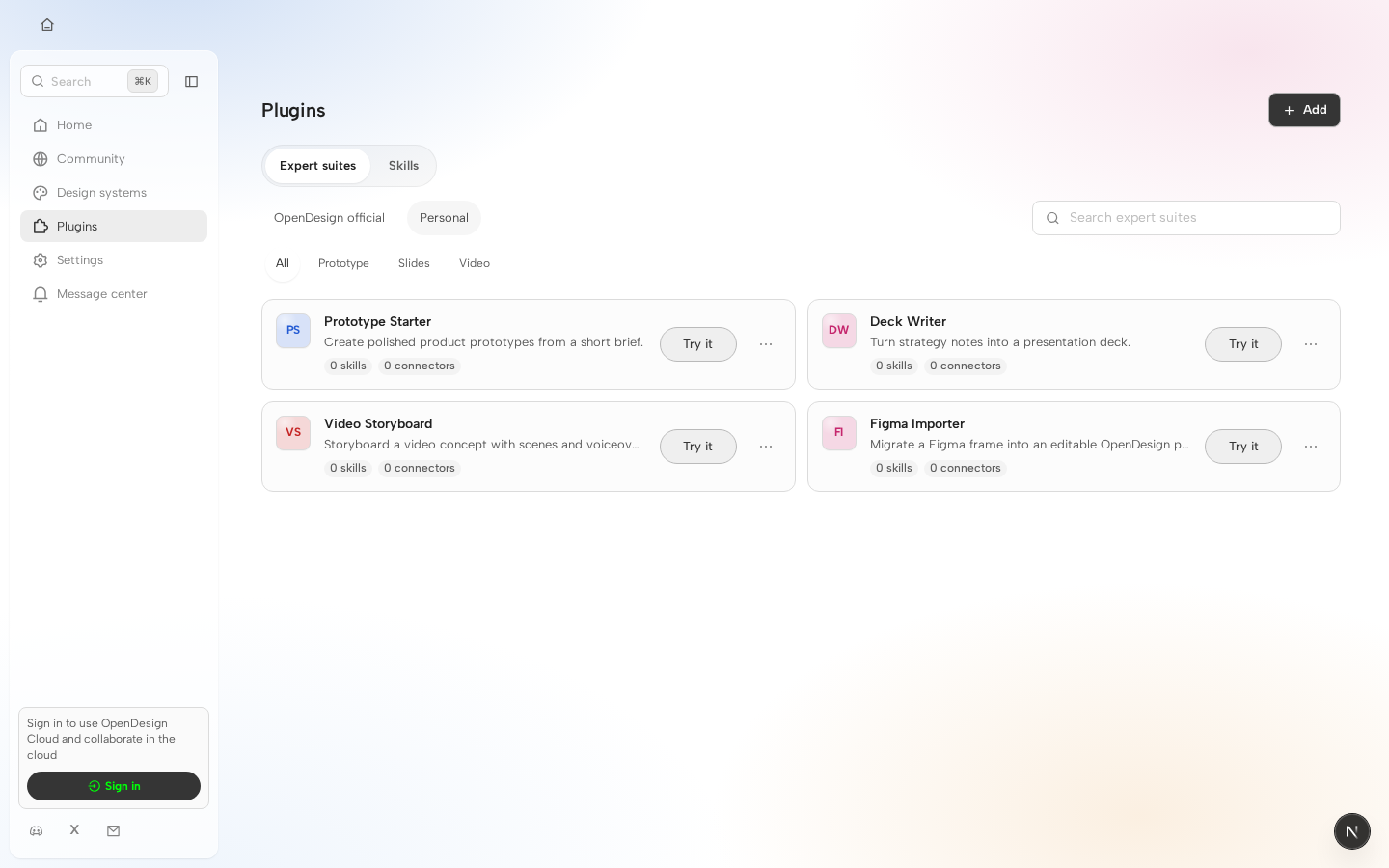Click the Figma Importer title
The image size is (1389, 868).
pos(917,423)
